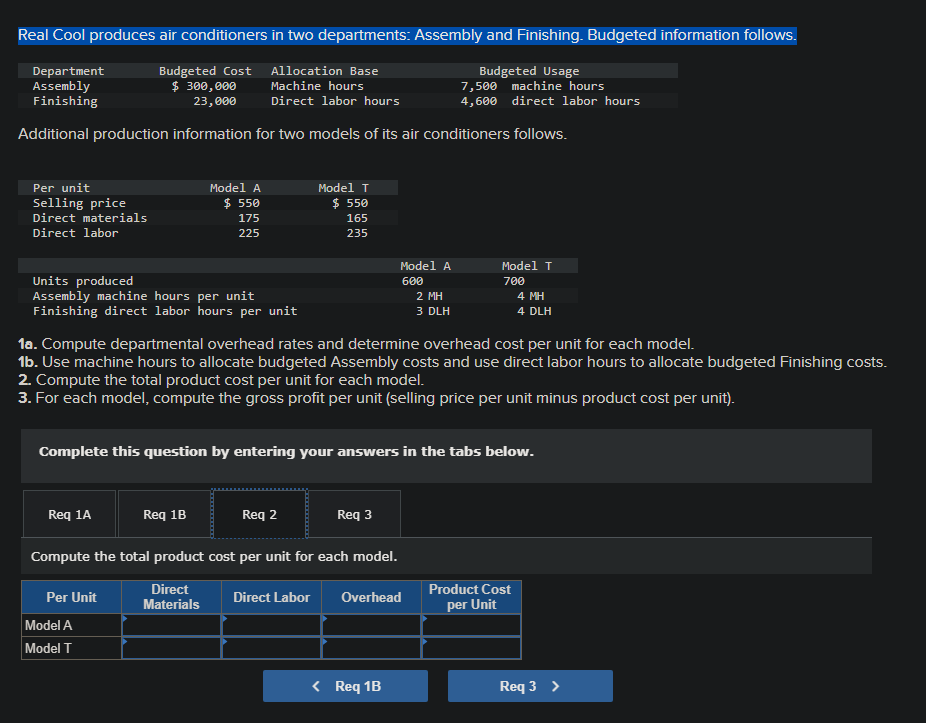Switch to the Req 3 tab
The width and height of the screenshot is (926, 723).
tap(354, 514)
